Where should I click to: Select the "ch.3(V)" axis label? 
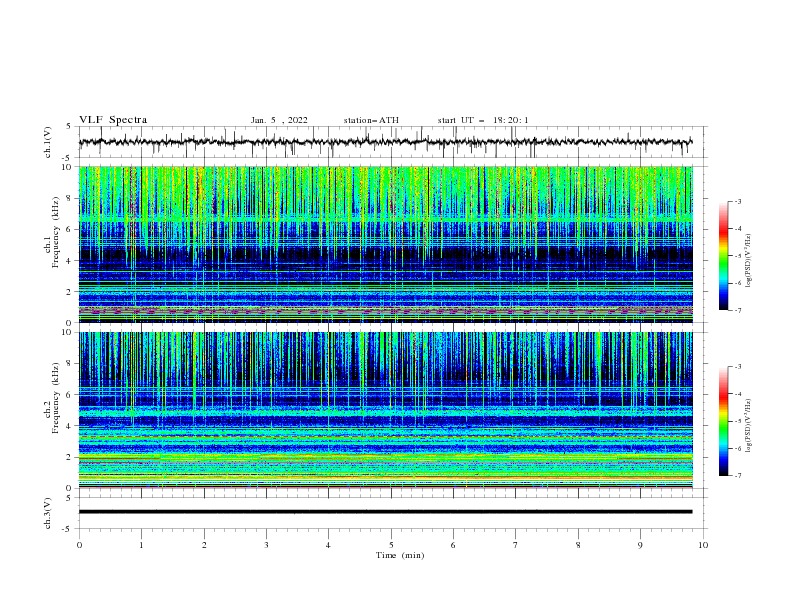(x=48, y=513)
